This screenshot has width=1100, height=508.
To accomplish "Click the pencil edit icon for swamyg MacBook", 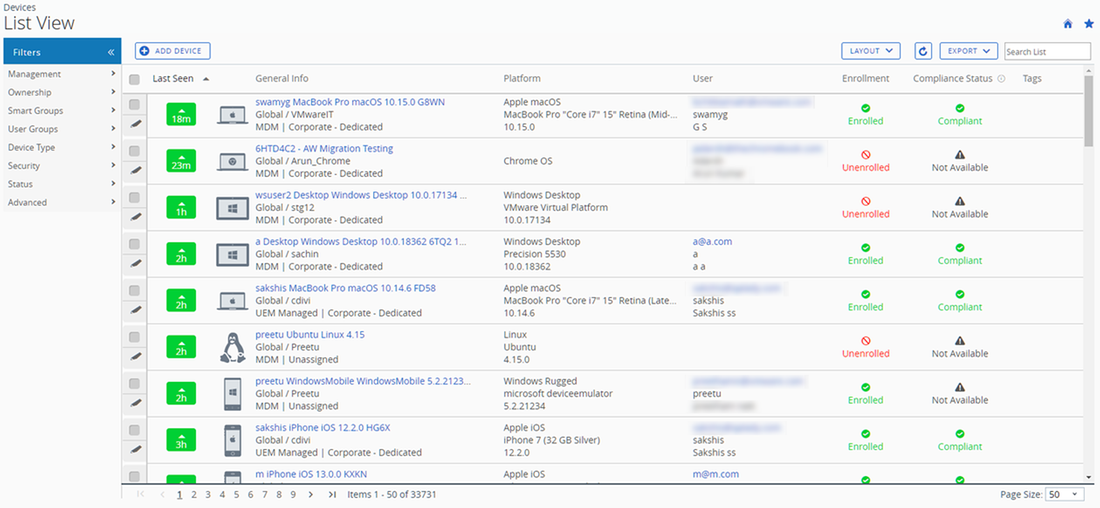I will click(135, 124).
